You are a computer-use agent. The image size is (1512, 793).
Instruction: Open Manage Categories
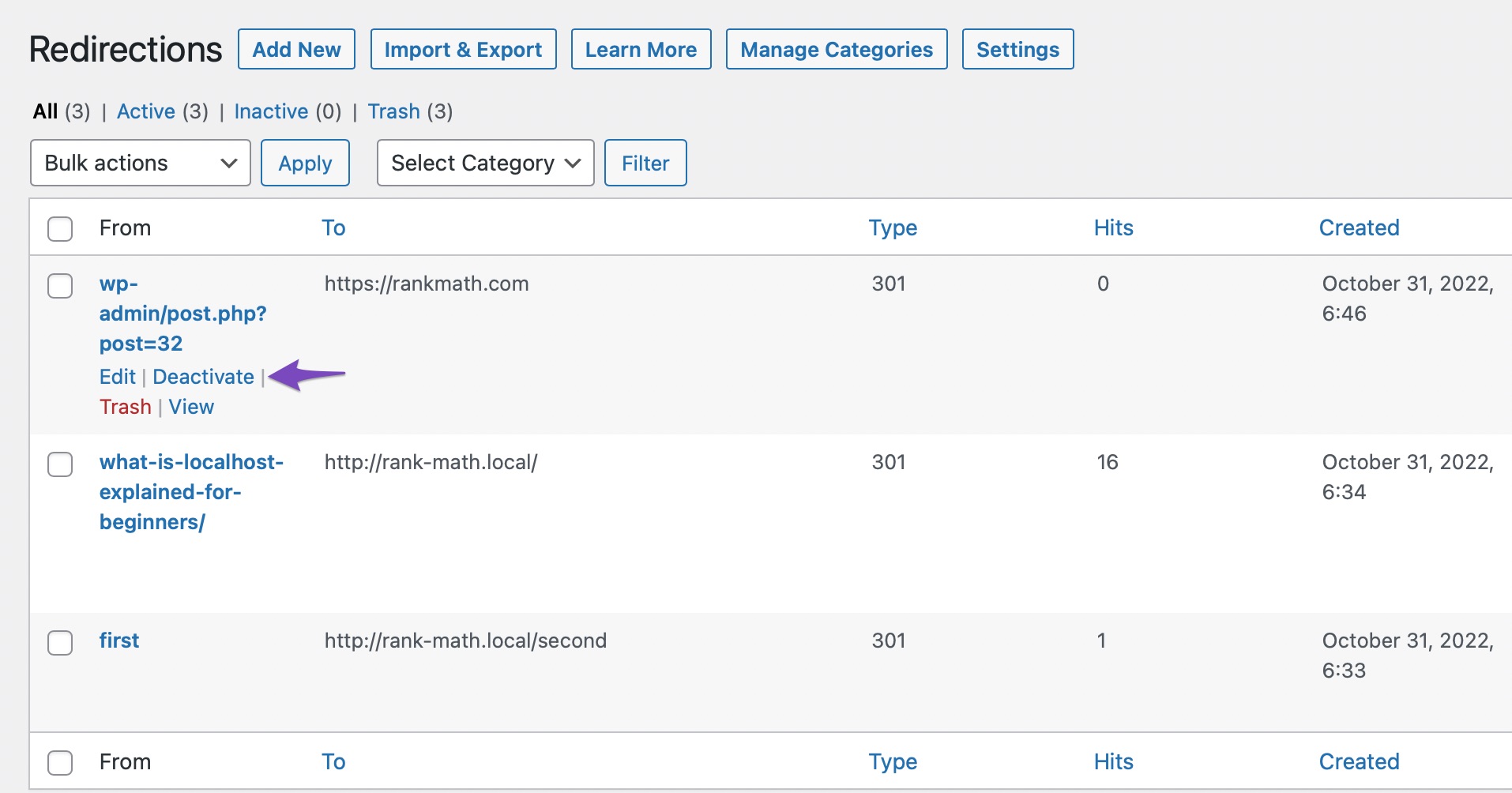pyautogui.click(x=837, y=49)
